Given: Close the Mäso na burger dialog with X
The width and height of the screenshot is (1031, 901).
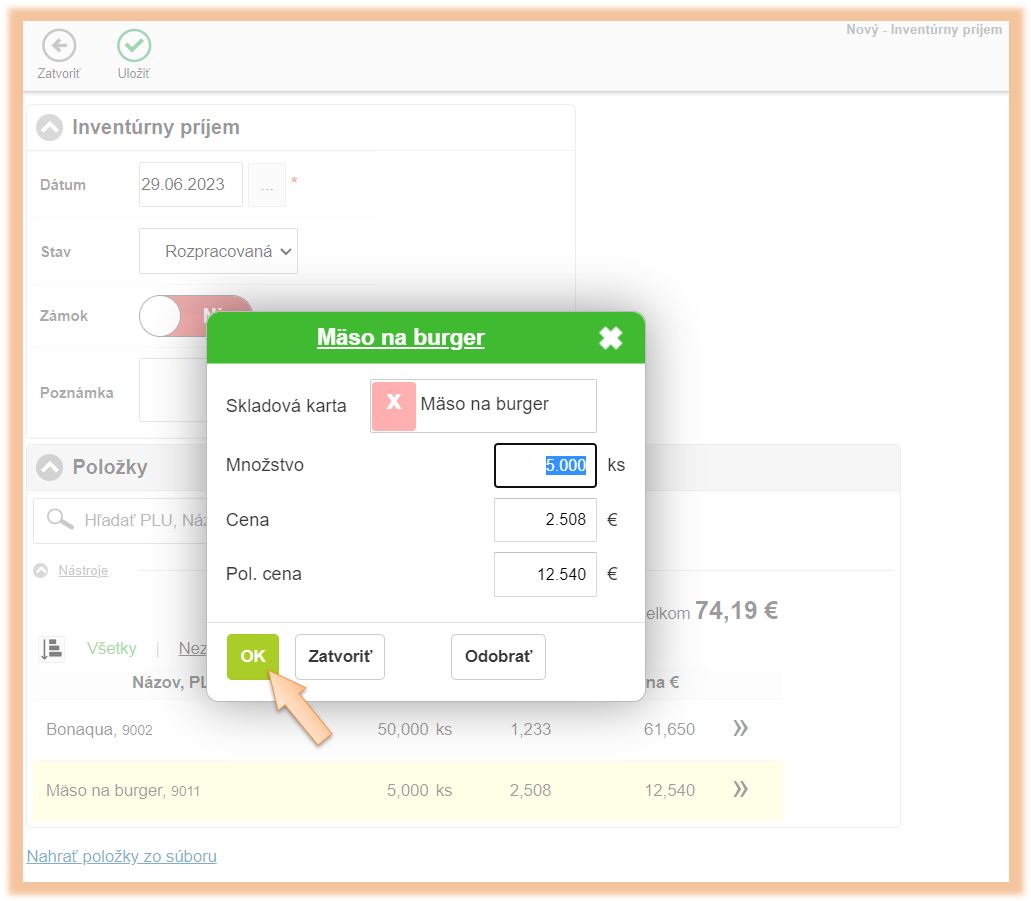Looking at the screenshot, I should pyautogui.click(x=610, y=338).
